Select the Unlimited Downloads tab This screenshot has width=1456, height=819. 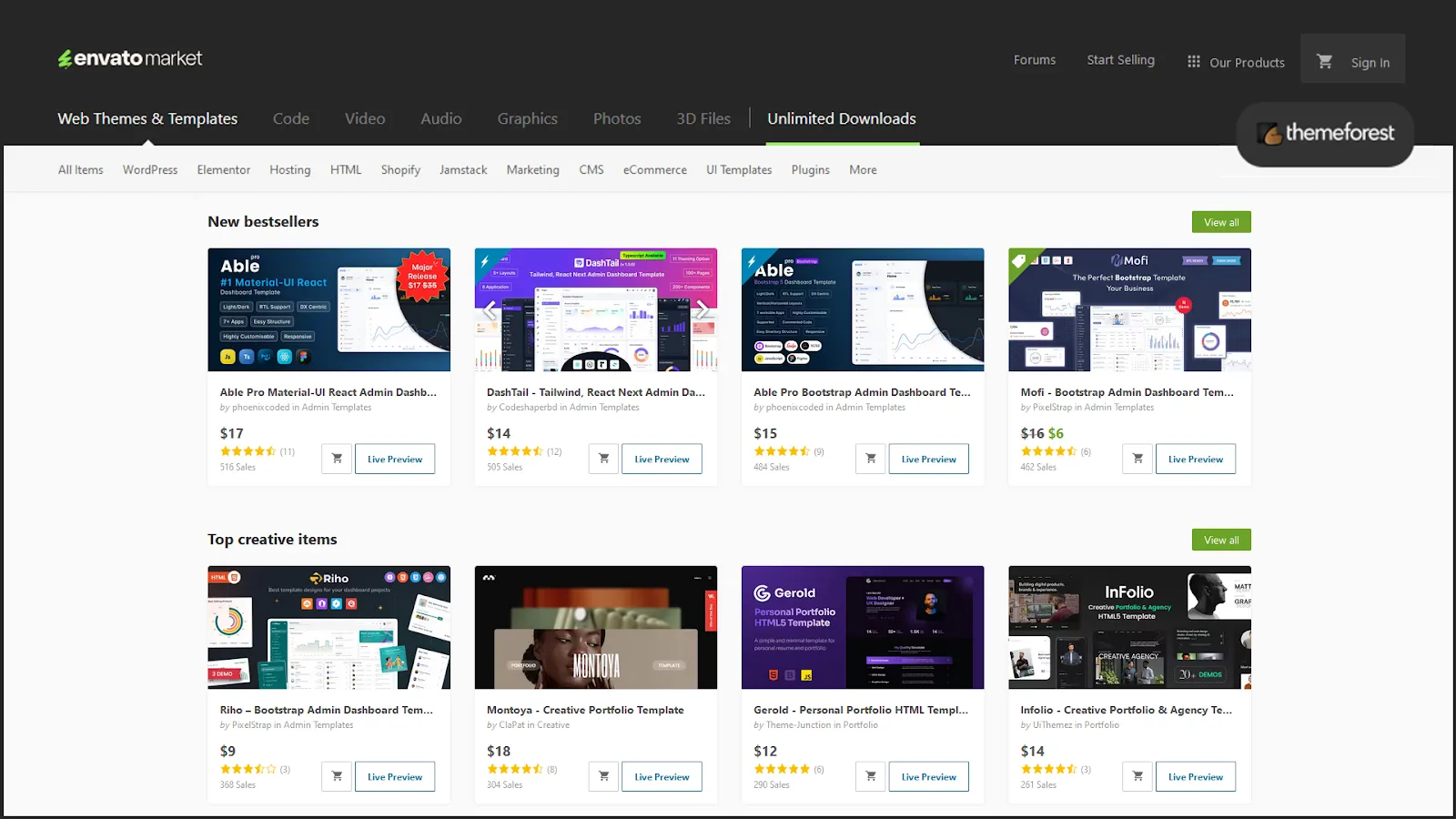(x=841, y=119)
